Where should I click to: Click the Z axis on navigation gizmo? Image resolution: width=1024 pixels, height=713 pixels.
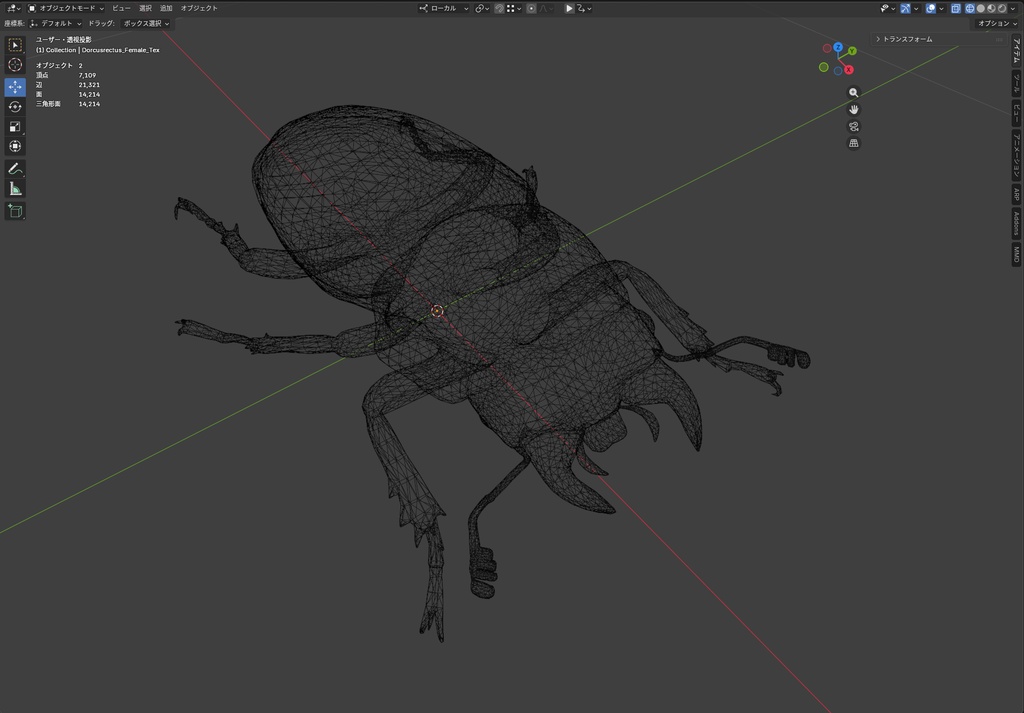tap(838, 47)
